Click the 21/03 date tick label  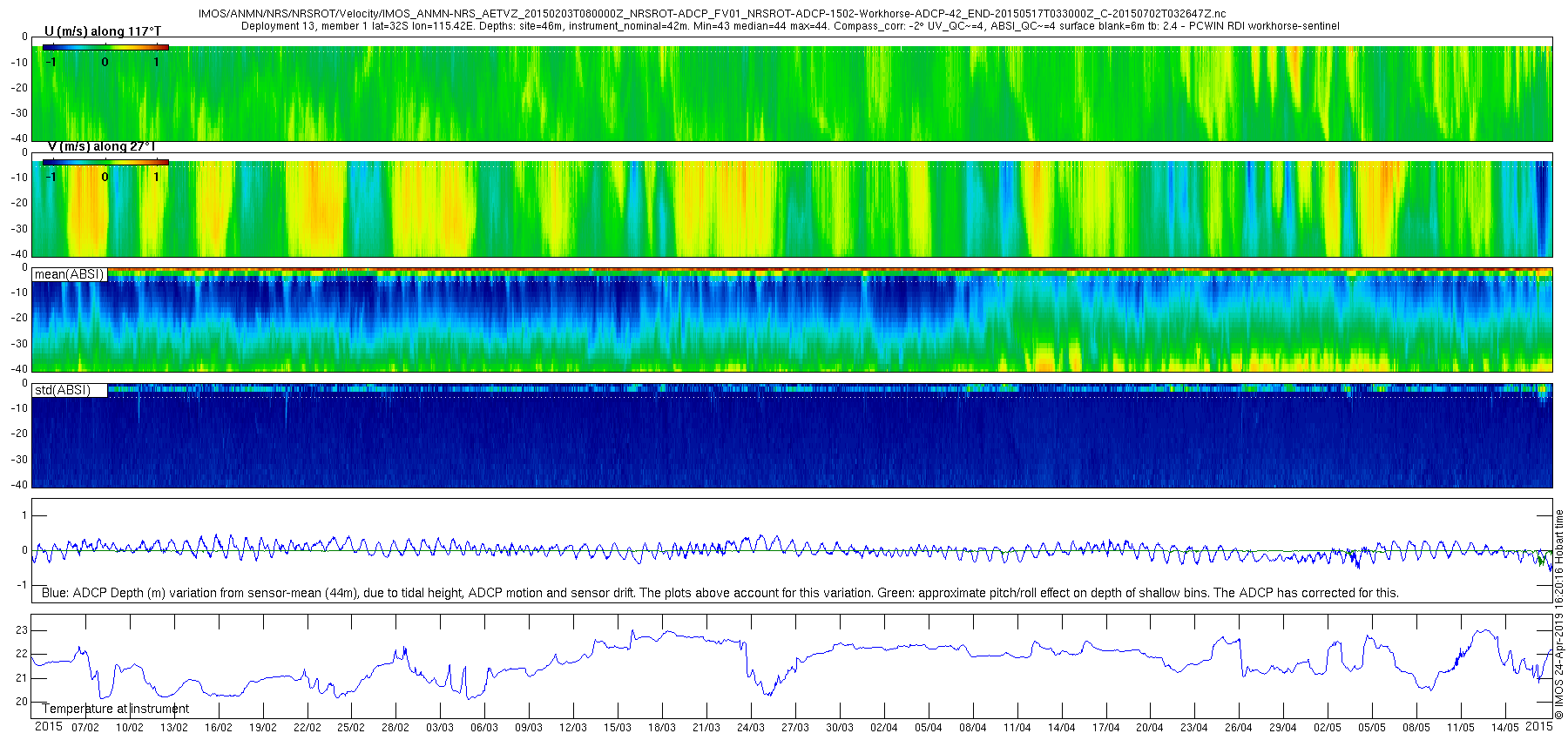pos(706,728)
